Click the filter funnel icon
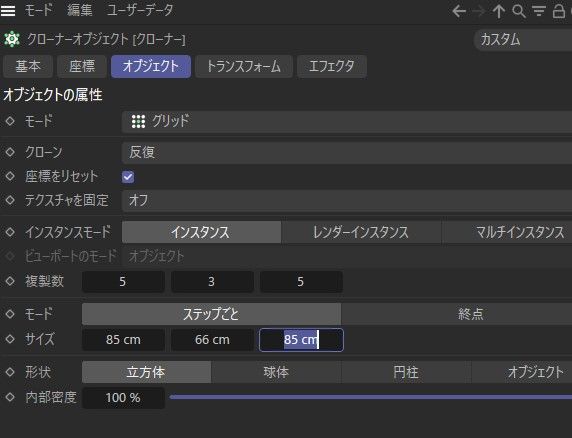The height and width of the screenshot is (438, 572). tap(538, 11)
